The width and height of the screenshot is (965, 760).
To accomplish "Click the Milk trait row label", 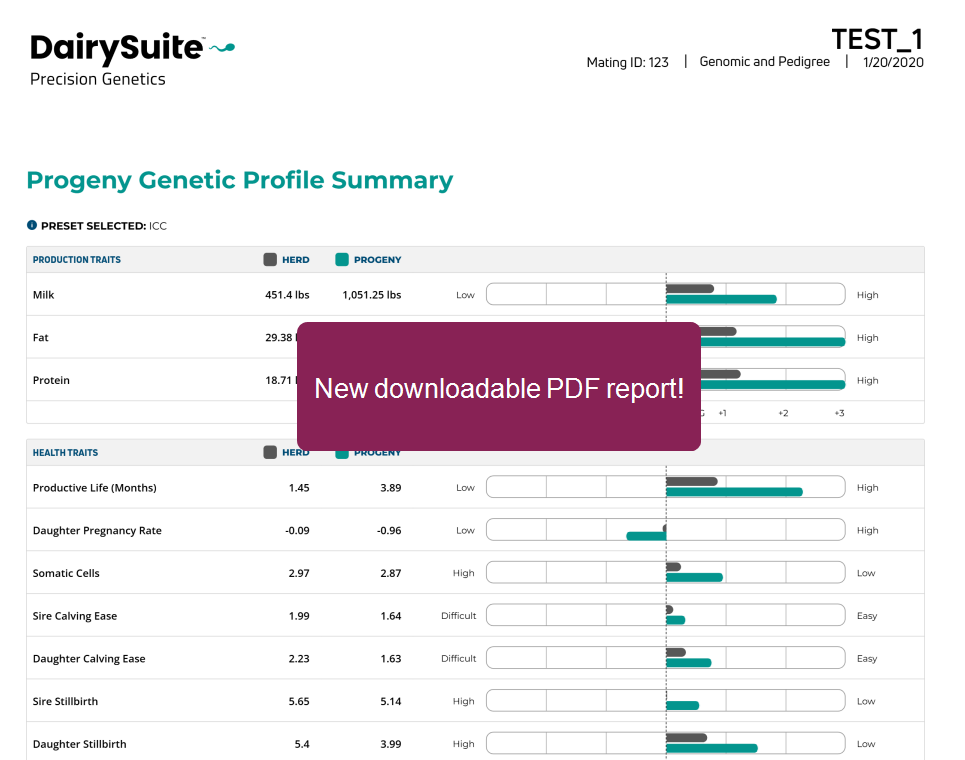I will click(44, 295).
